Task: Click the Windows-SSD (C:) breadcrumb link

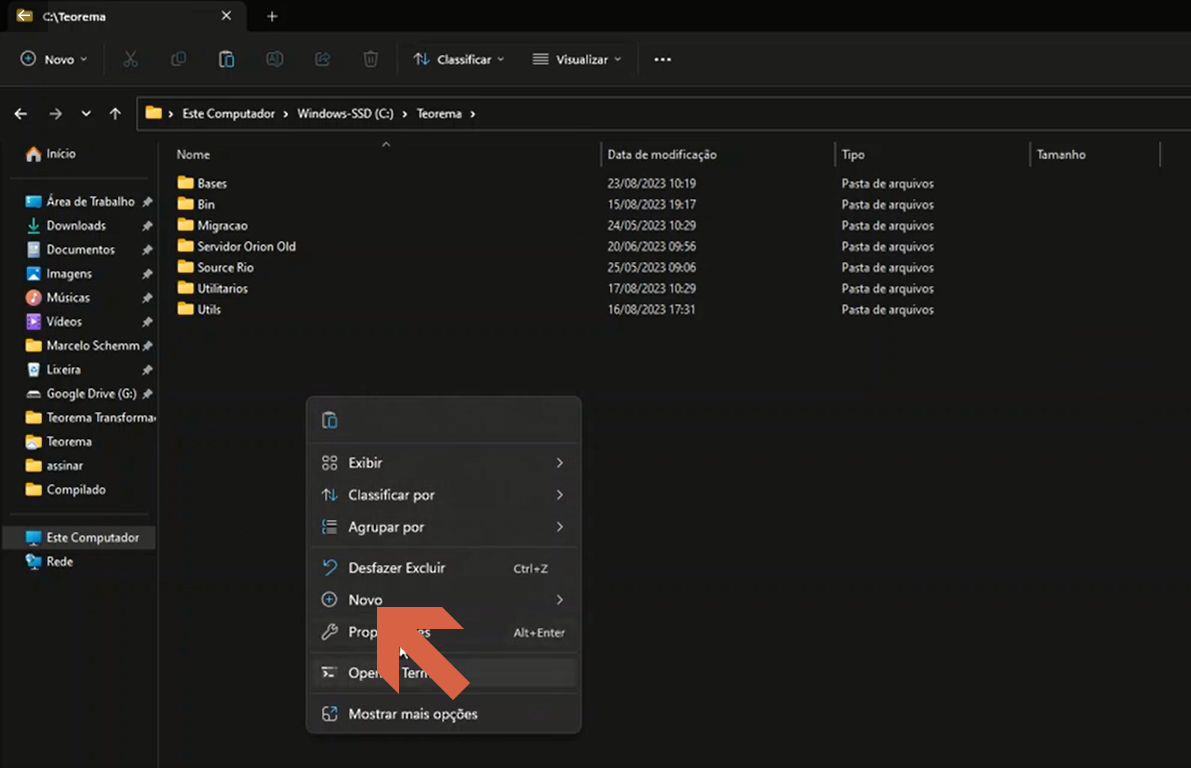Action: (345, 113)
